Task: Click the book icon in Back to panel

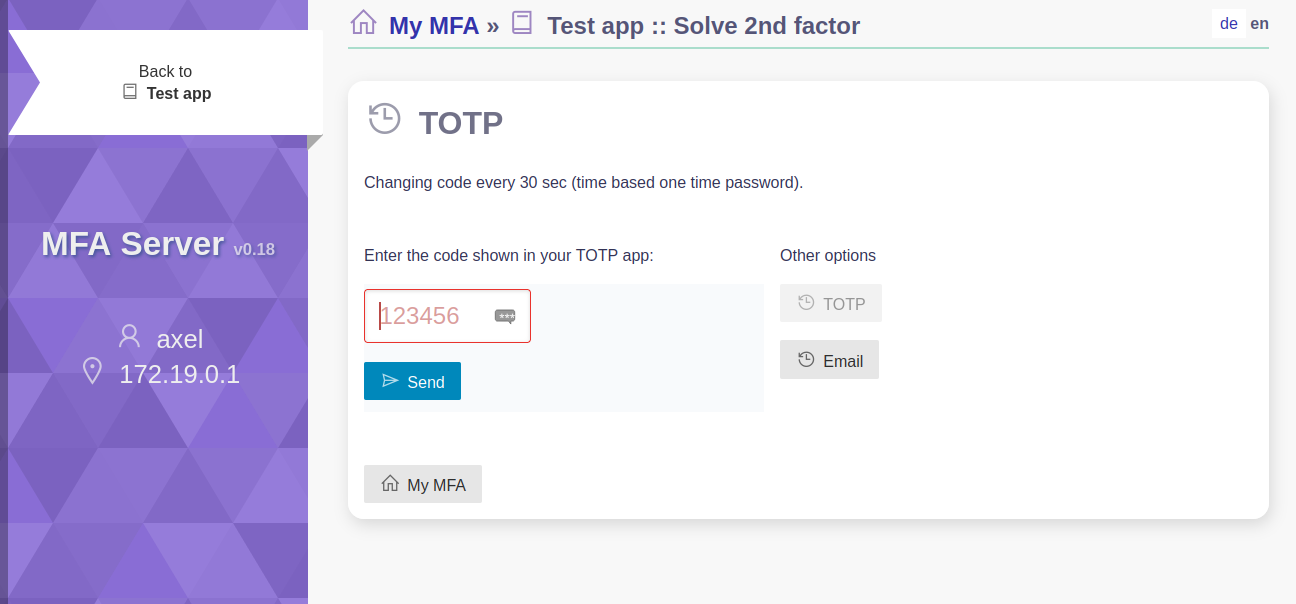Action: (x=130, y=92)
